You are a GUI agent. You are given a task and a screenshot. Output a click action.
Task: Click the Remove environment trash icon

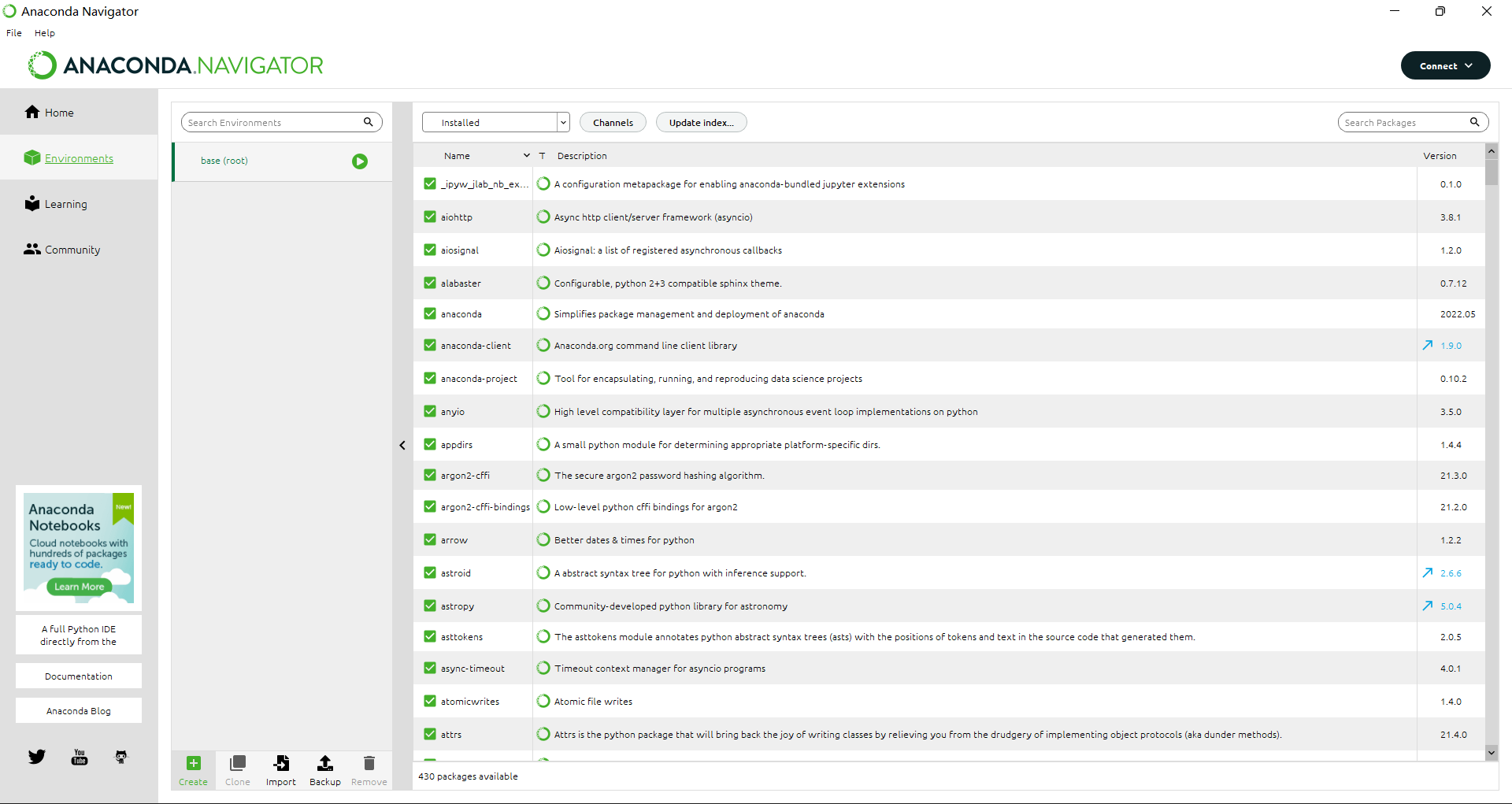pyautogui.click(x=369, y=763)
